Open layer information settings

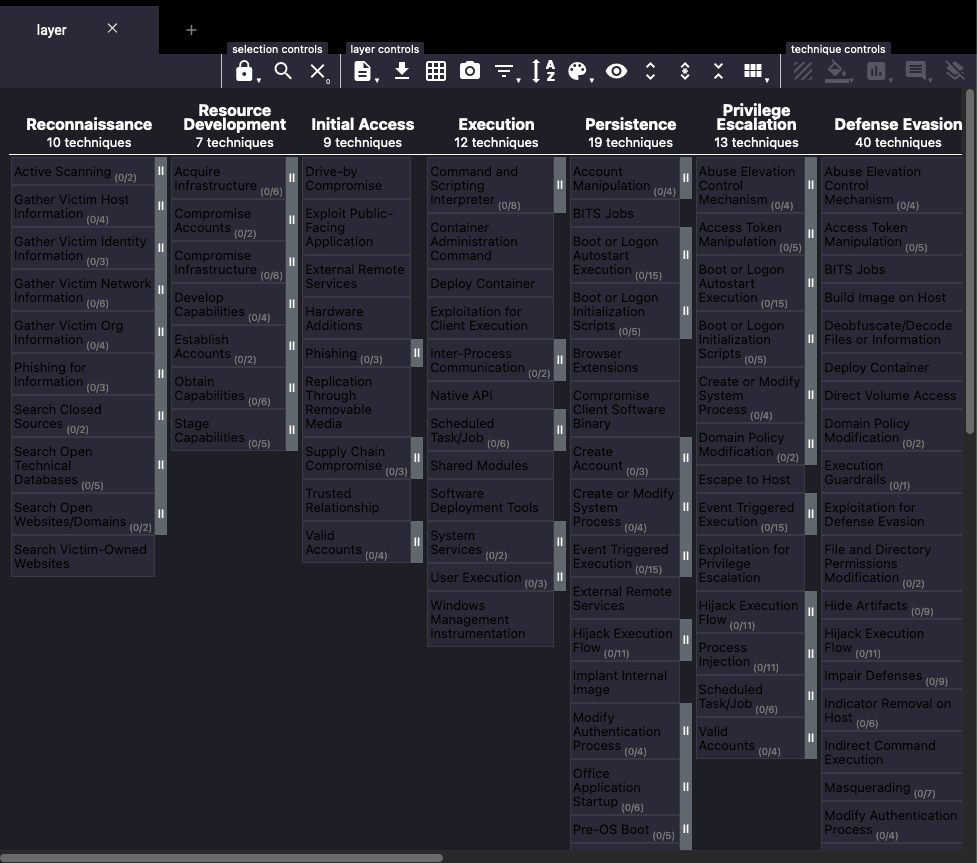[x=363, y=71]
